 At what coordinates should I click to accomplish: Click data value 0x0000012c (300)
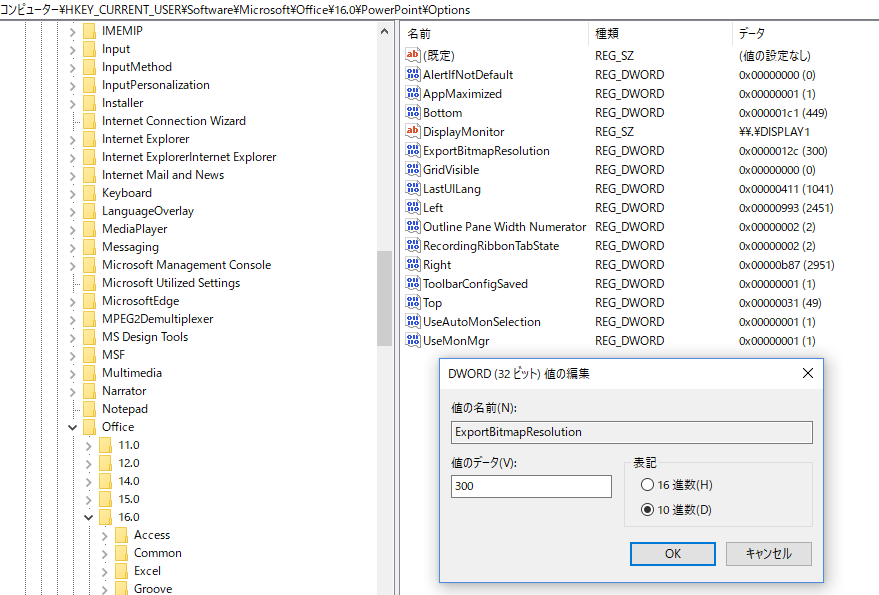click(x=783, y=151)
